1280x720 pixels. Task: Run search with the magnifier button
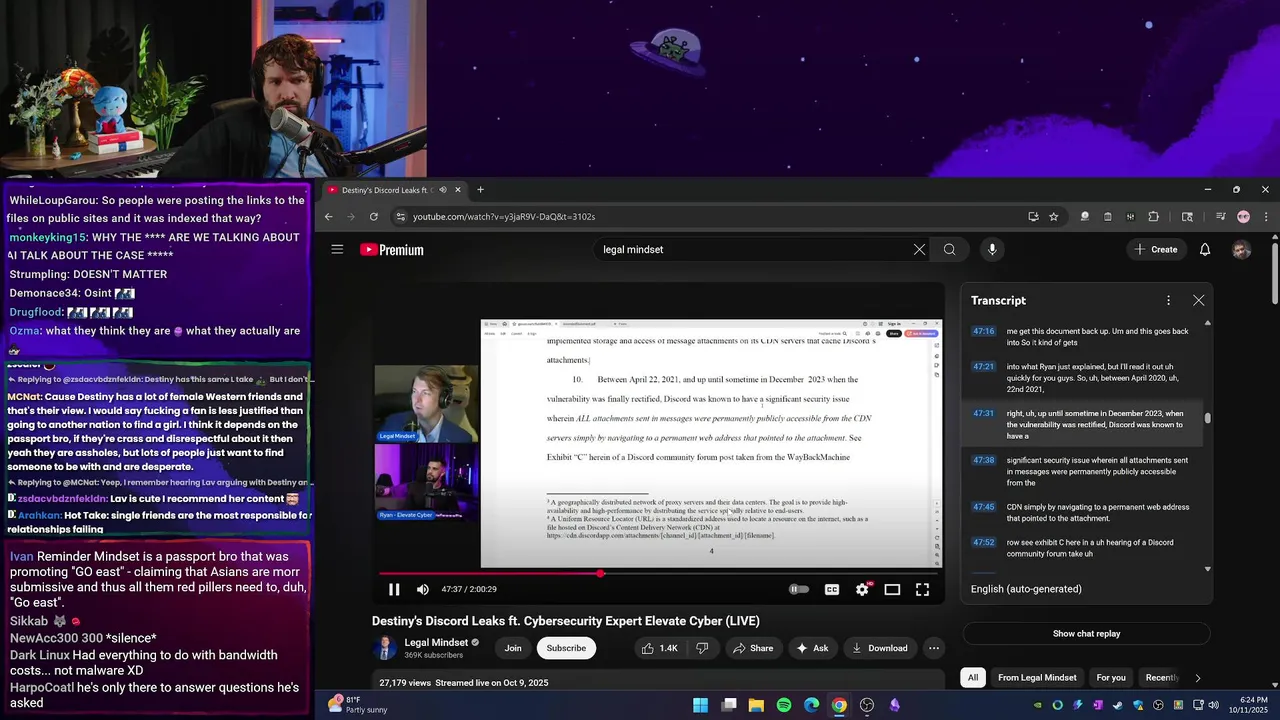click(x=949, y=250)
